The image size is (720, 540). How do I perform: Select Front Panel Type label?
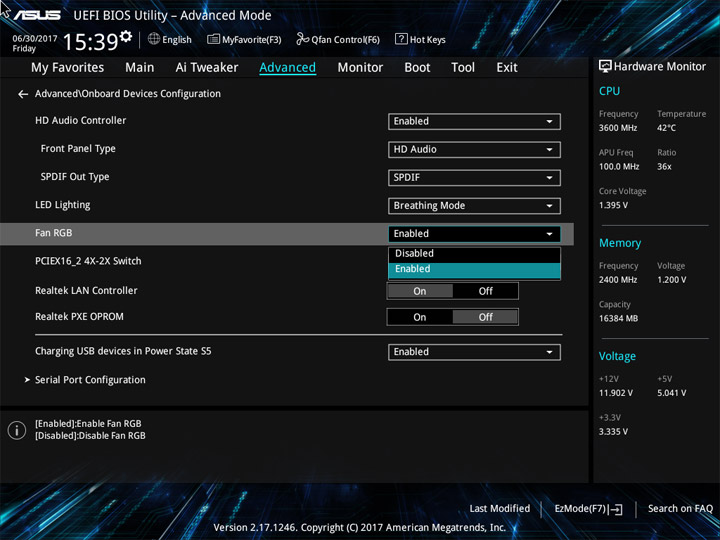(78, 149)
